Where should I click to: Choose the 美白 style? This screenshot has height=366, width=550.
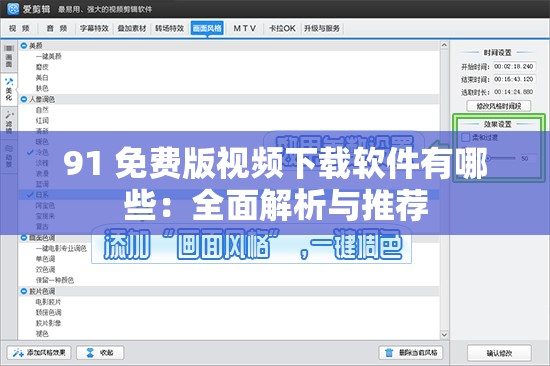pyautogui.click(x=42, y=78)
